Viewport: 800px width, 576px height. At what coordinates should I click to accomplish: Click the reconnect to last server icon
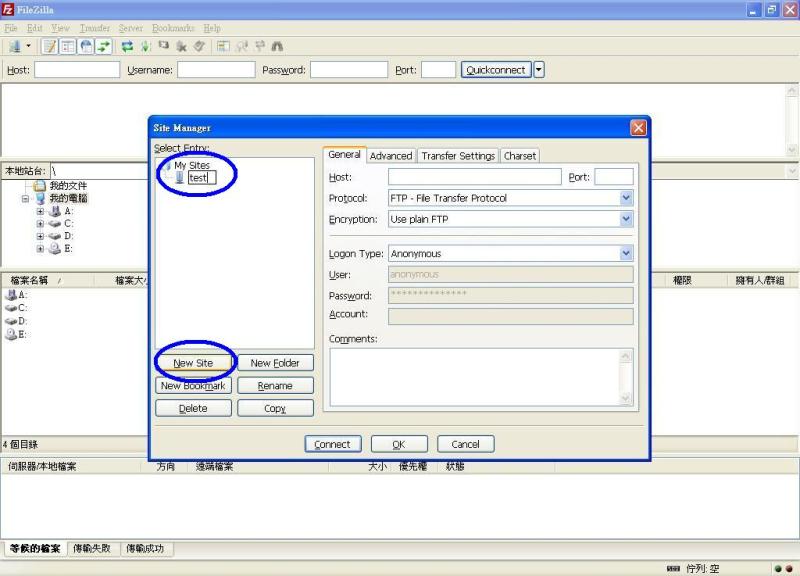(199, 46)
